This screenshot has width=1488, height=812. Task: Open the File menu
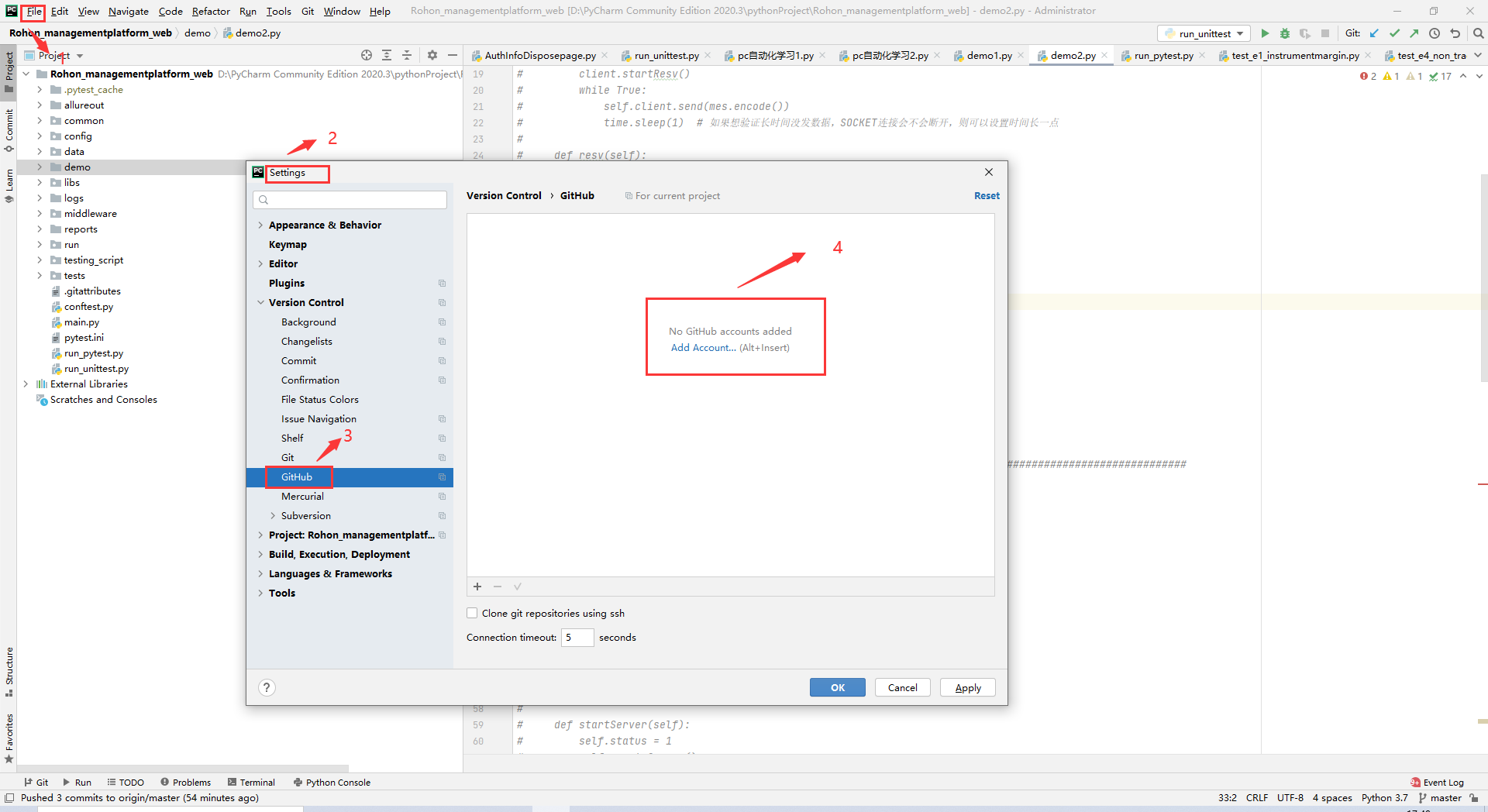click(x=34, y=11)
